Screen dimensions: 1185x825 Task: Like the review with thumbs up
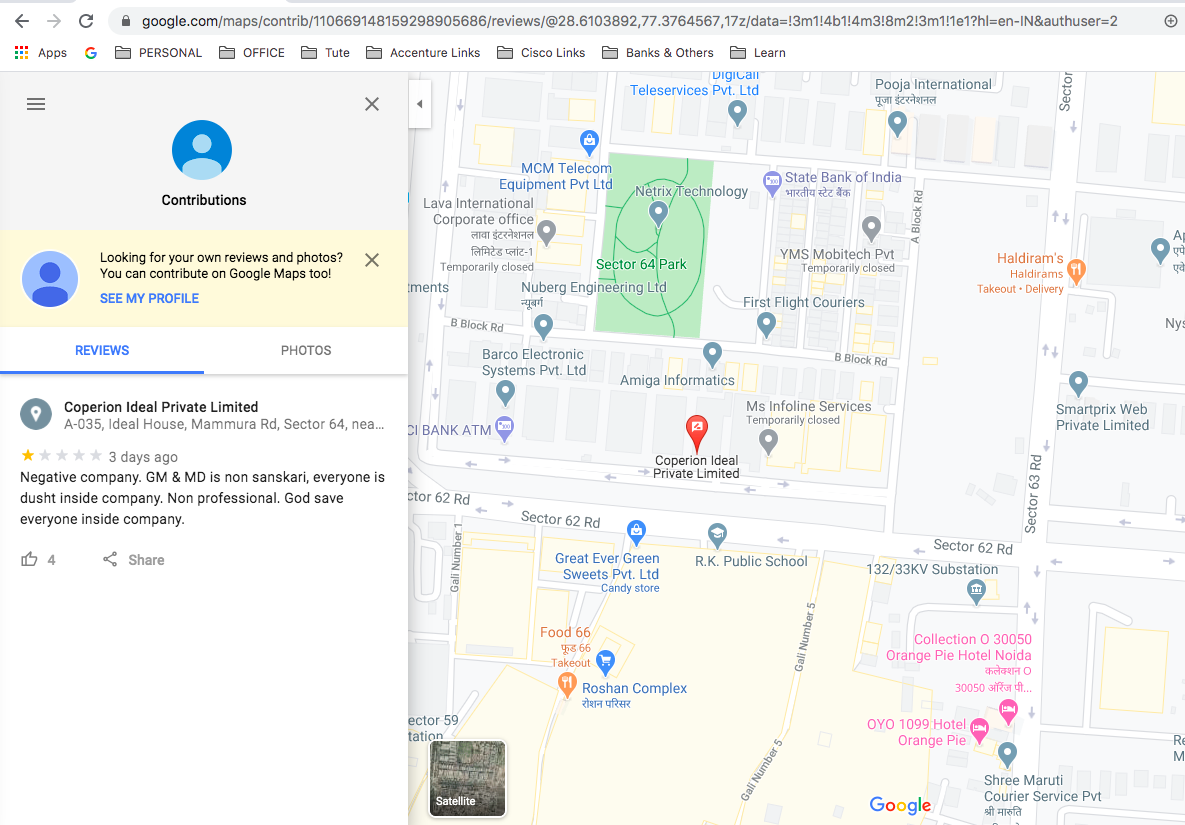(29, 559)
